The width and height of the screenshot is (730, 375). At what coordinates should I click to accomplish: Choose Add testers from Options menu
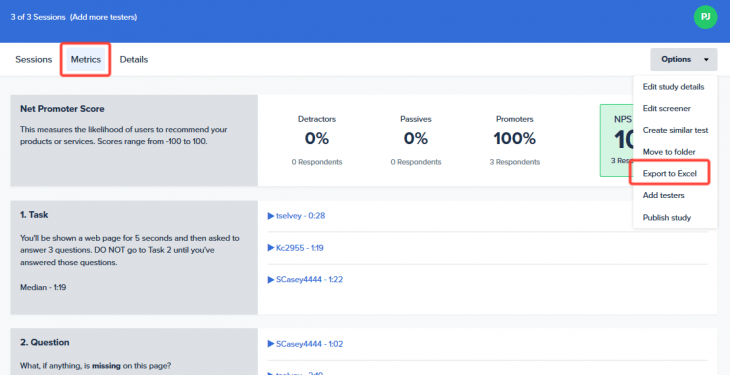coord(663,195)
